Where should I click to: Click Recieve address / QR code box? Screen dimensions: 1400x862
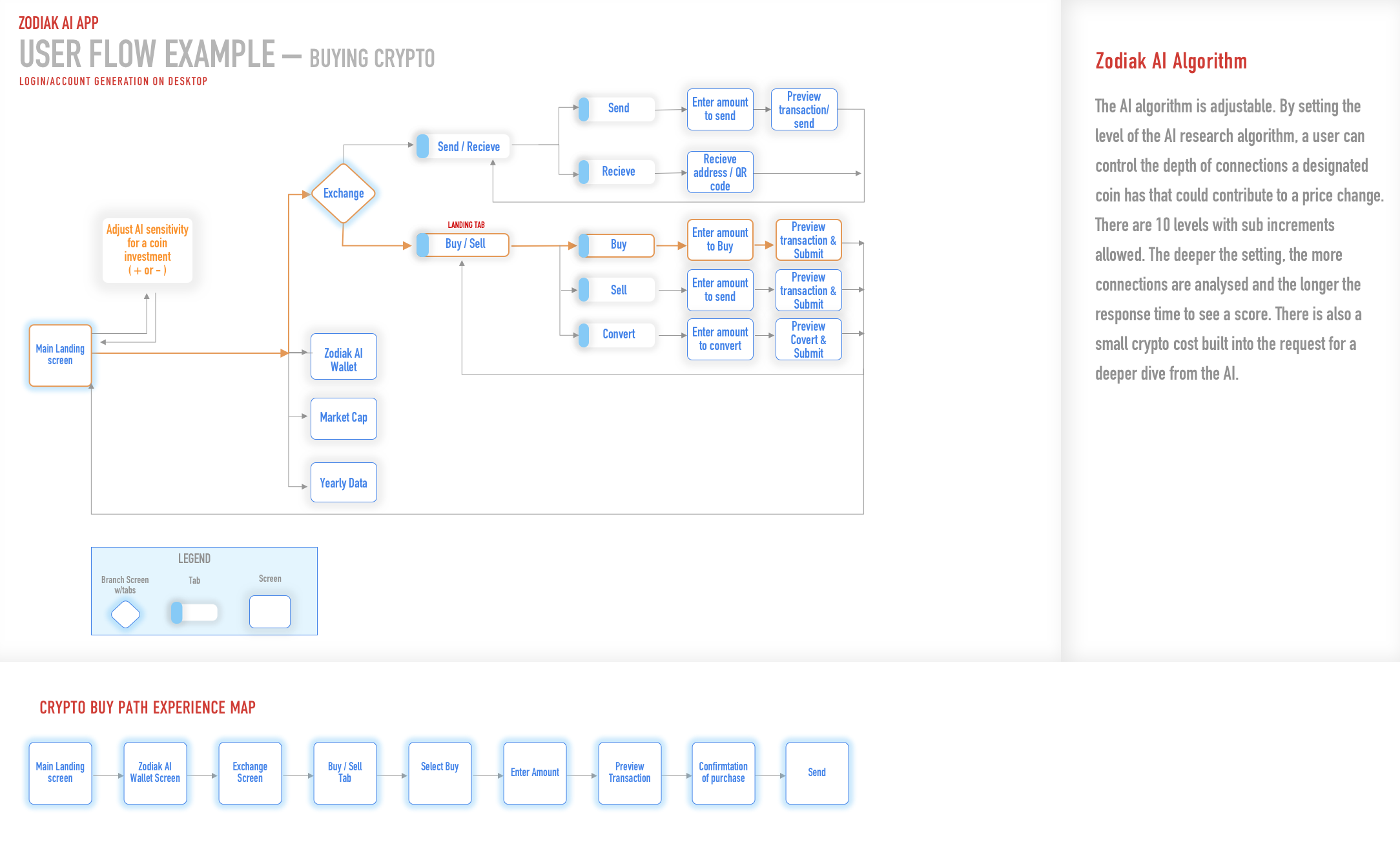click(720, 172)
